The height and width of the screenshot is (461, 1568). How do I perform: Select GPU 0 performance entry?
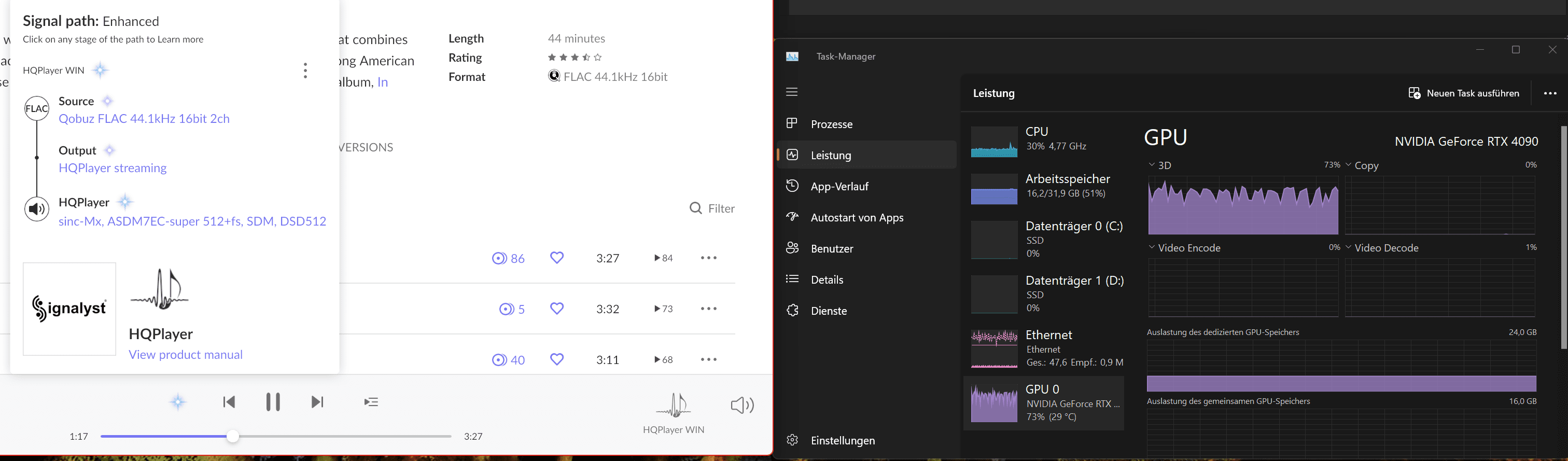pyautogui.click(x=1043, y=403)
